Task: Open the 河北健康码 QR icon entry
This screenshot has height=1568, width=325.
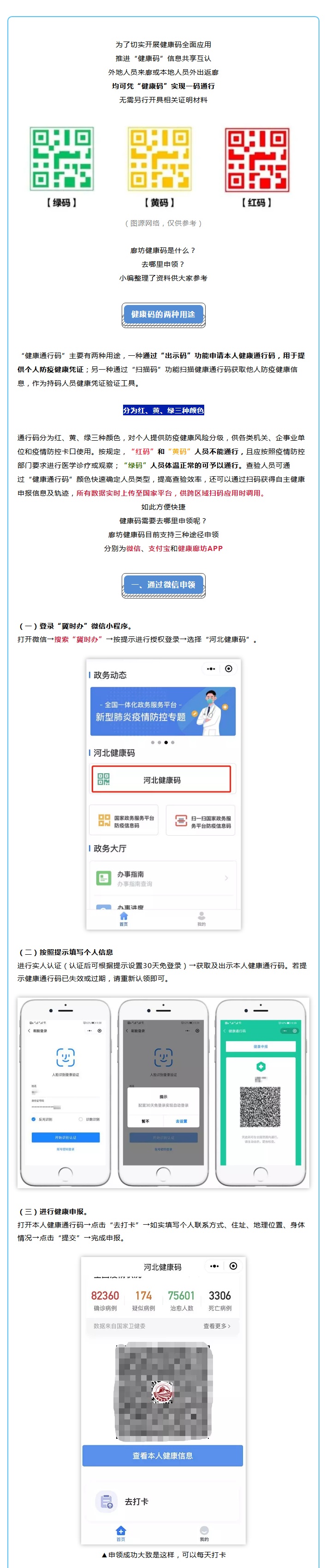Action: click(x=103, y=779)
